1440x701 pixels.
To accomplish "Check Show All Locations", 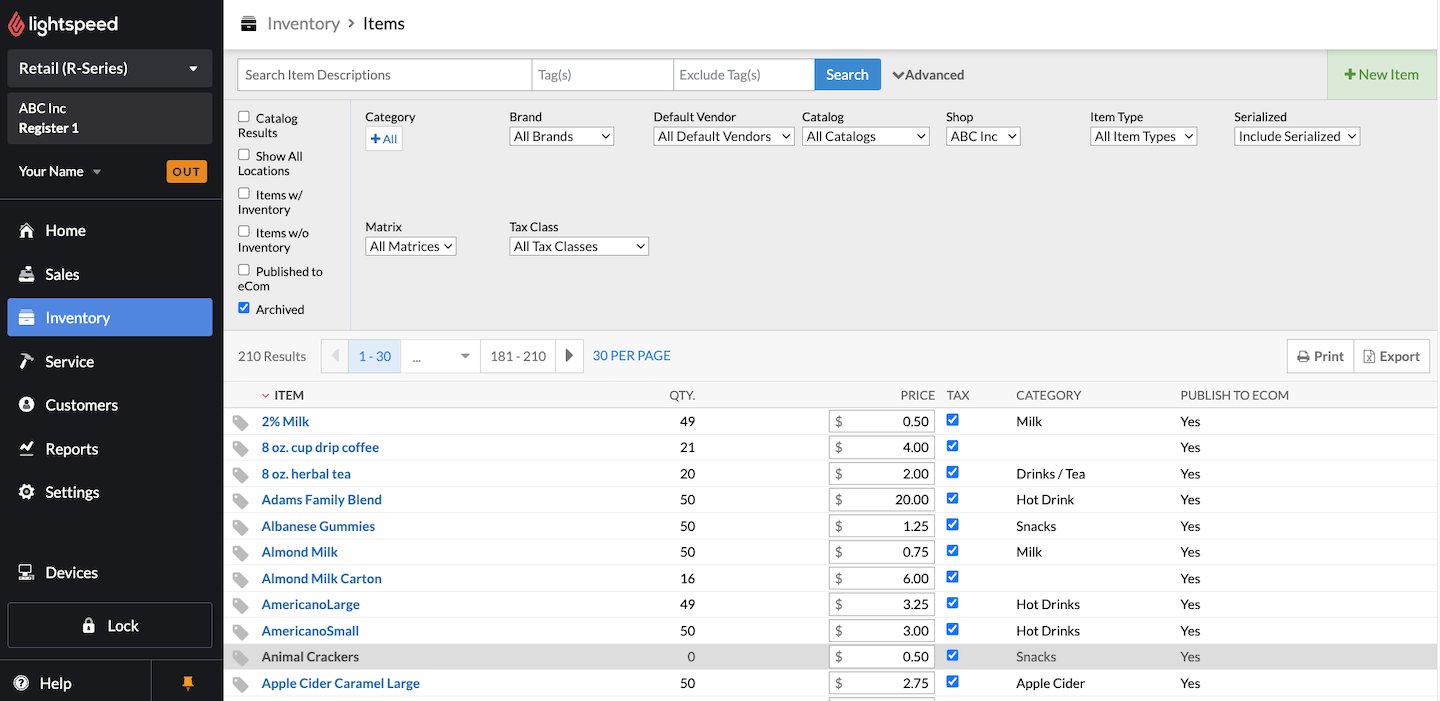I will pos(244,155).
